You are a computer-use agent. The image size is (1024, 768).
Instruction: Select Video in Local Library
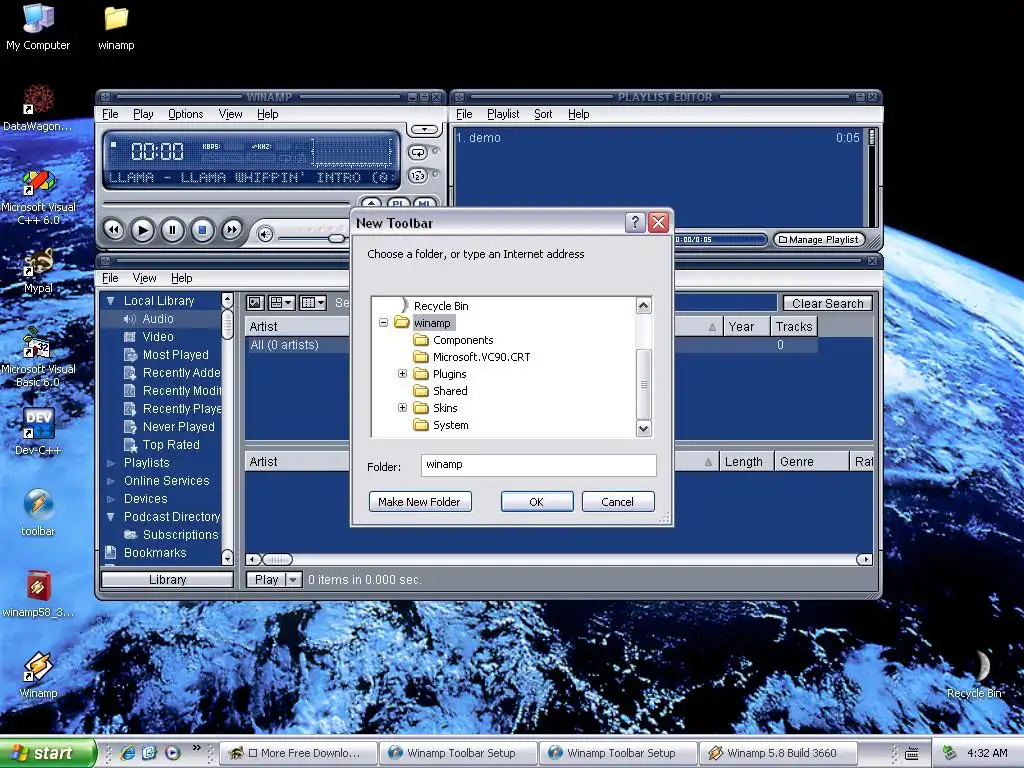click(x=157, y=337)
